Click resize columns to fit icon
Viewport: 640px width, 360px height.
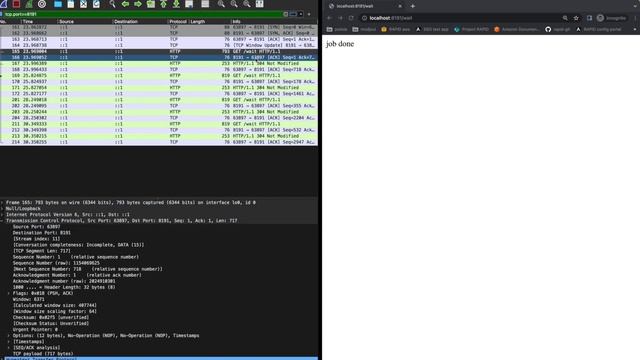260,4
